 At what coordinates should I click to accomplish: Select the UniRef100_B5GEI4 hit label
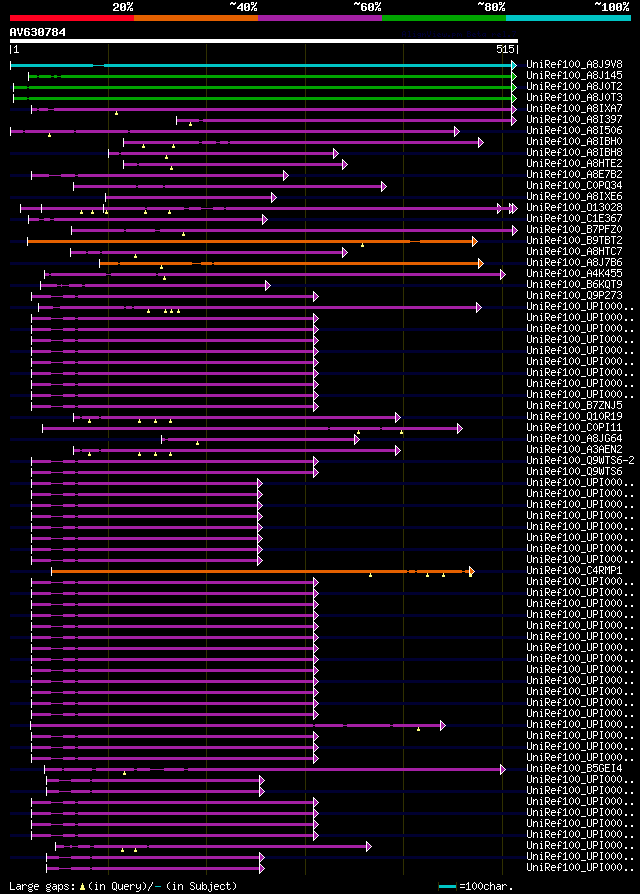[x=574, y=769]
